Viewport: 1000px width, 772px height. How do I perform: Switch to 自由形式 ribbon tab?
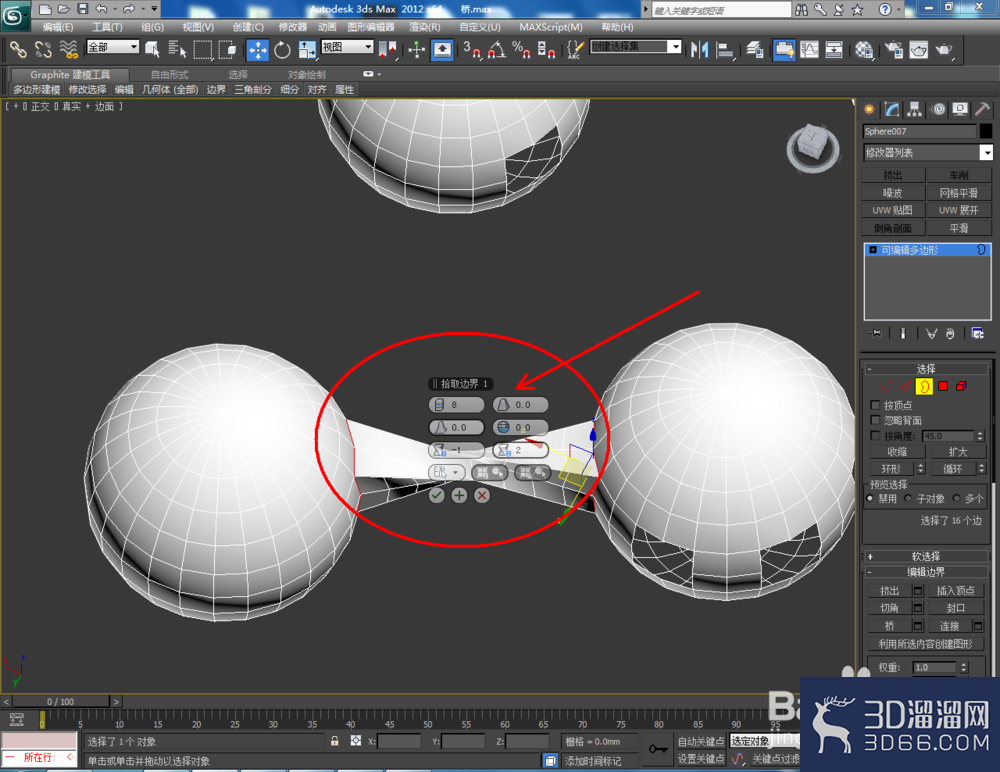170,75
